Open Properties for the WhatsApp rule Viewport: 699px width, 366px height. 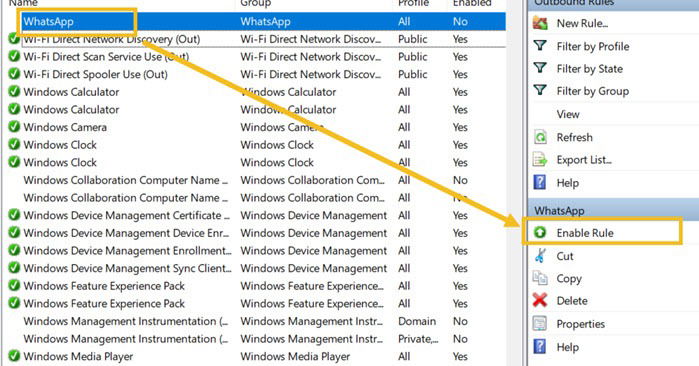[x=580, y=324]
